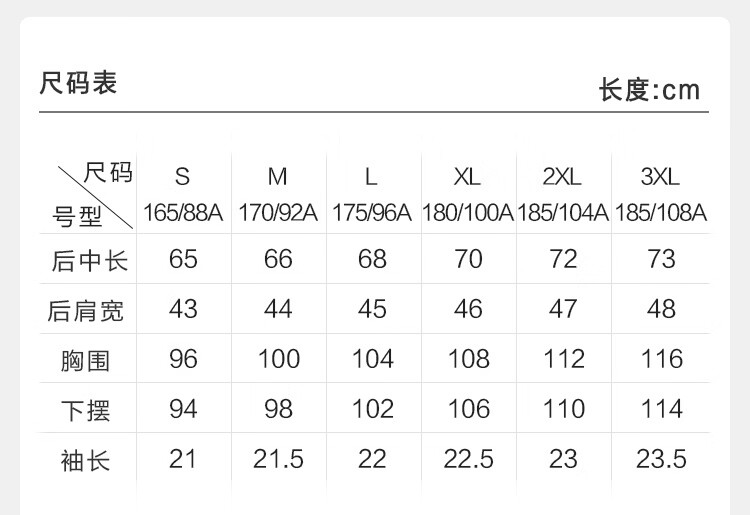Click the 后中长 value 65 for S
The image size is (750, 515).
pyautogui.click(x=183, y=259)
